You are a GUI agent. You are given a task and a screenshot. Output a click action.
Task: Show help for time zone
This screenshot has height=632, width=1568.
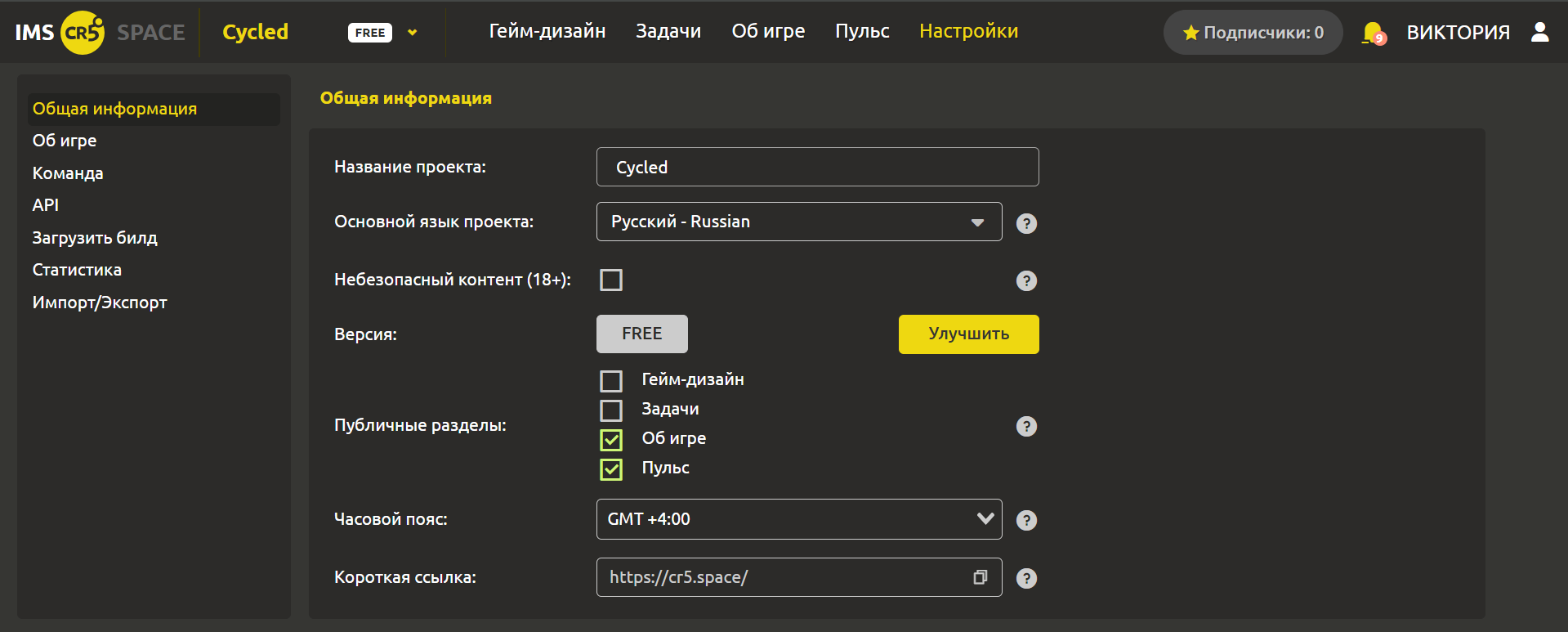[x=1026, y=520]
